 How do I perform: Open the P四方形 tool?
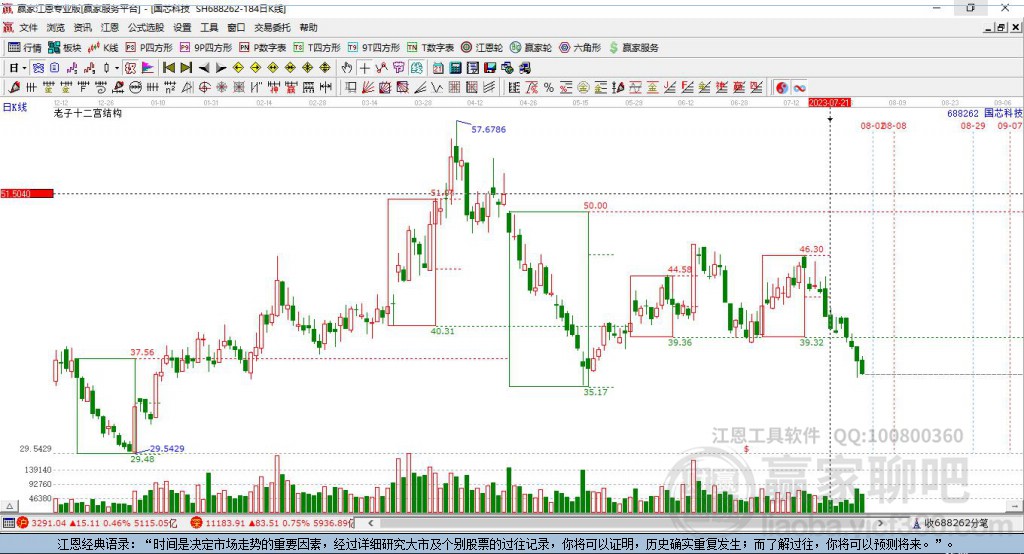(x=149, y=48)
